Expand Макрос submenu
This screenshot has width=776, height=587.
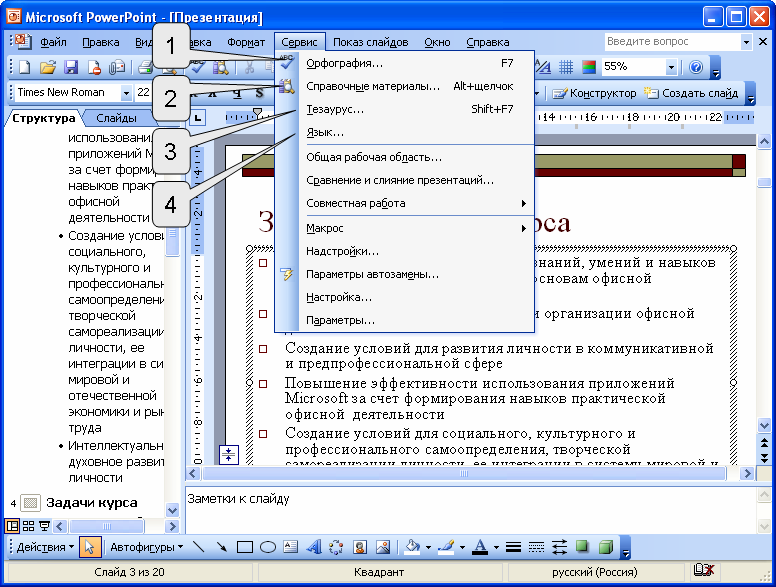(405, 228)
